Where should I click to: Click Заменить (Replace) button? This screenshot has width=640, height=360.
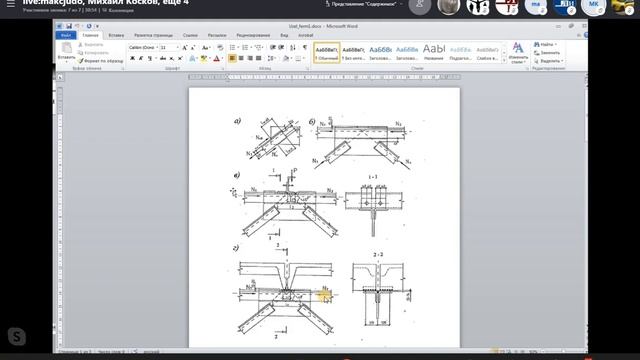tap(547, 53)
